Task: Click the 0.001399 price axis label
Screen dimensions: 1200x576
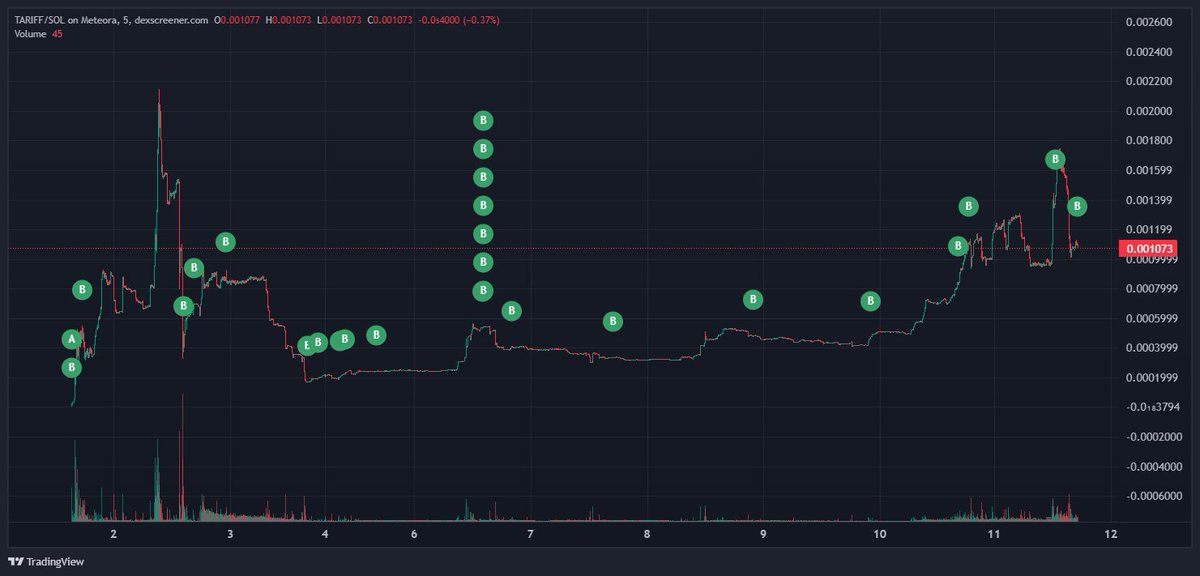Action: (1148, 201)
